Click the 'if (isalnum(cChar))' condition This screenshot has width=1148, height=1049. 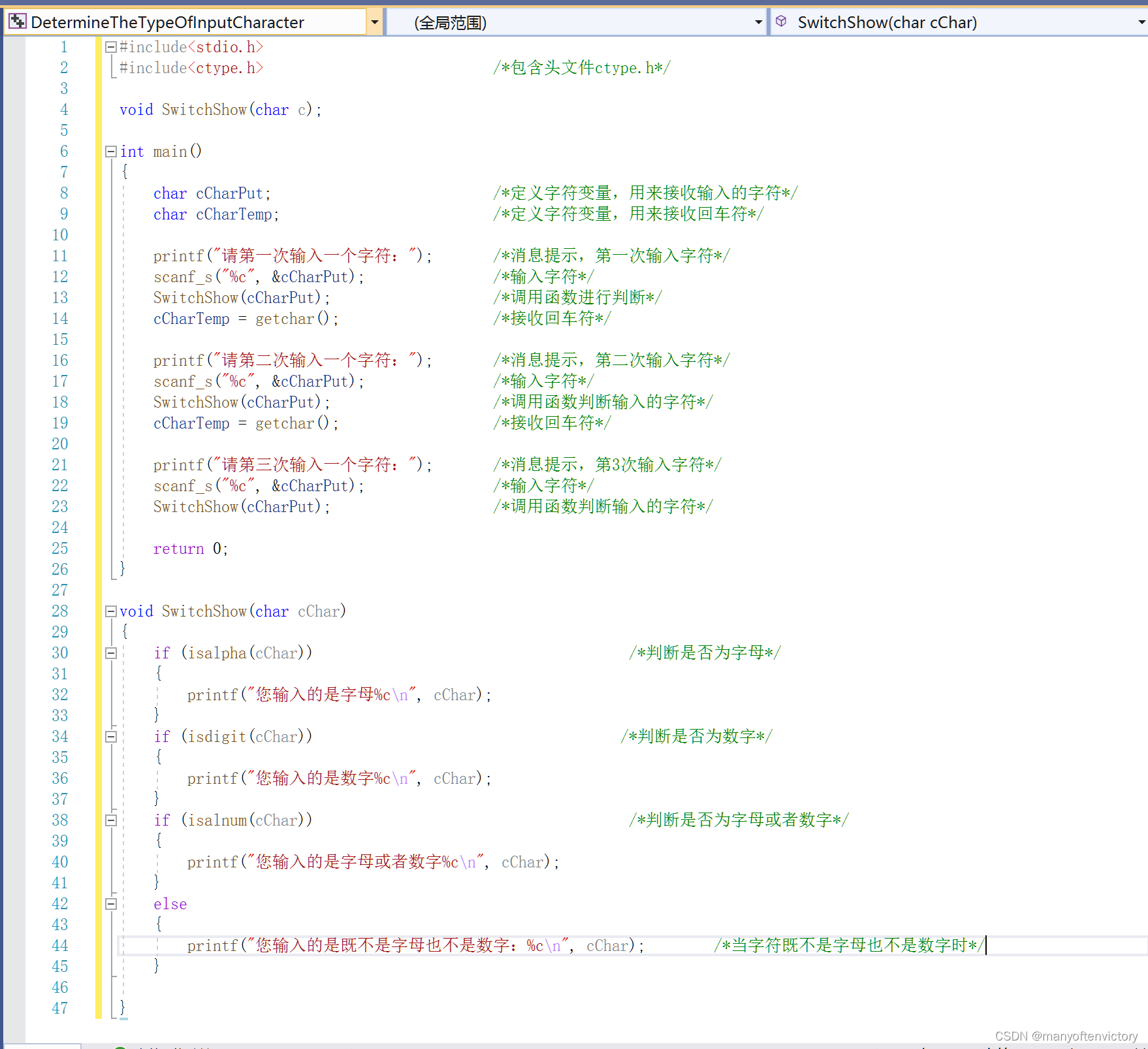[233, 820]
